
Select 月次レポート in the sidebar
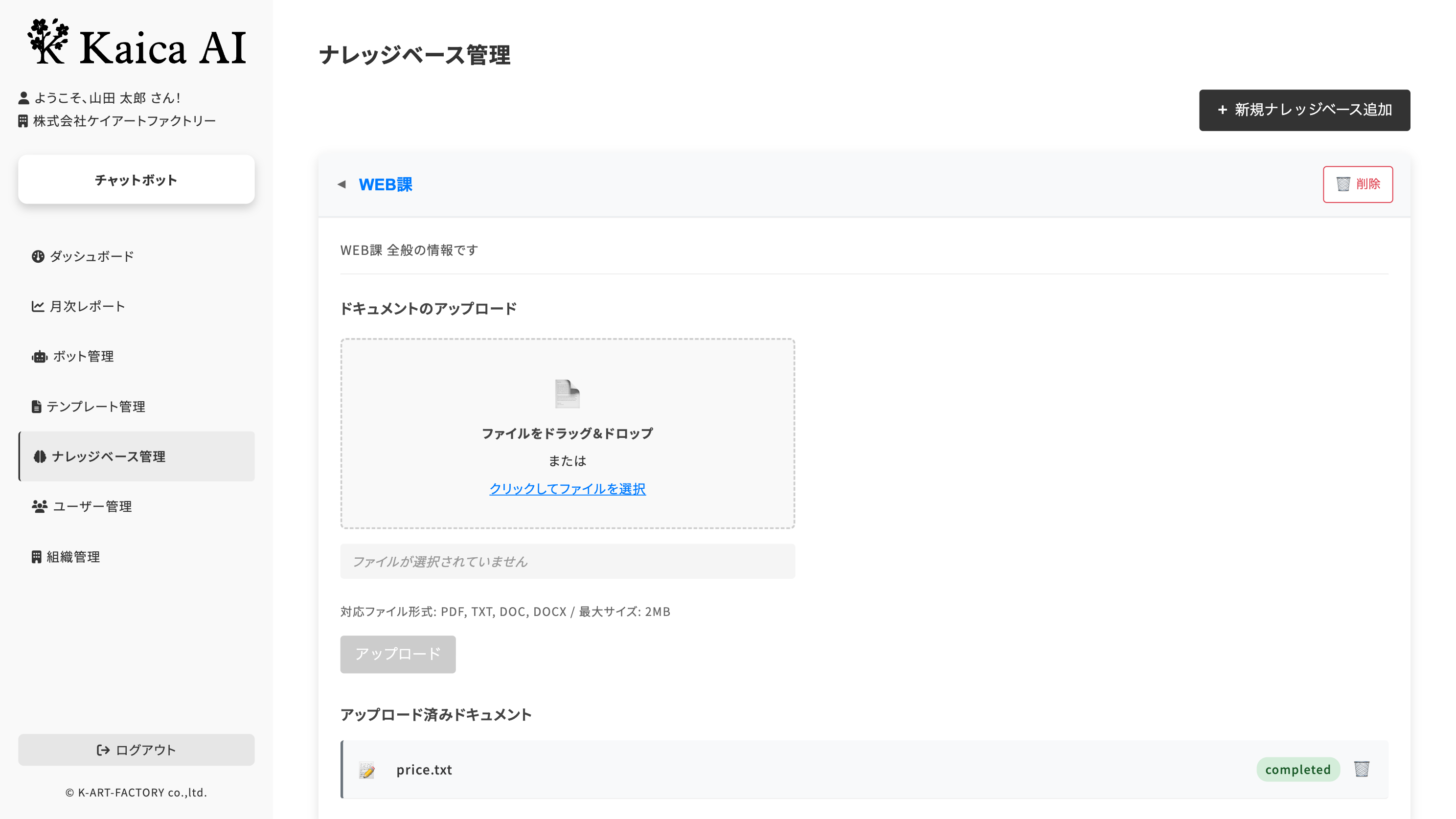coord(87,306)
